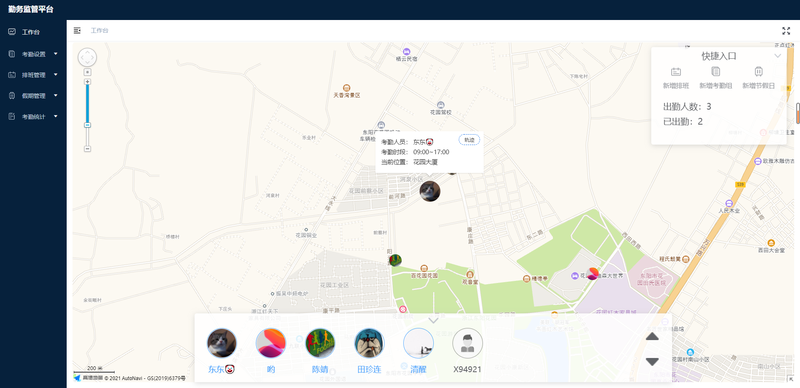800x388 pixels.
Task: Expand the 考勤设置 sidebar menu
Action: pos(33,54)
